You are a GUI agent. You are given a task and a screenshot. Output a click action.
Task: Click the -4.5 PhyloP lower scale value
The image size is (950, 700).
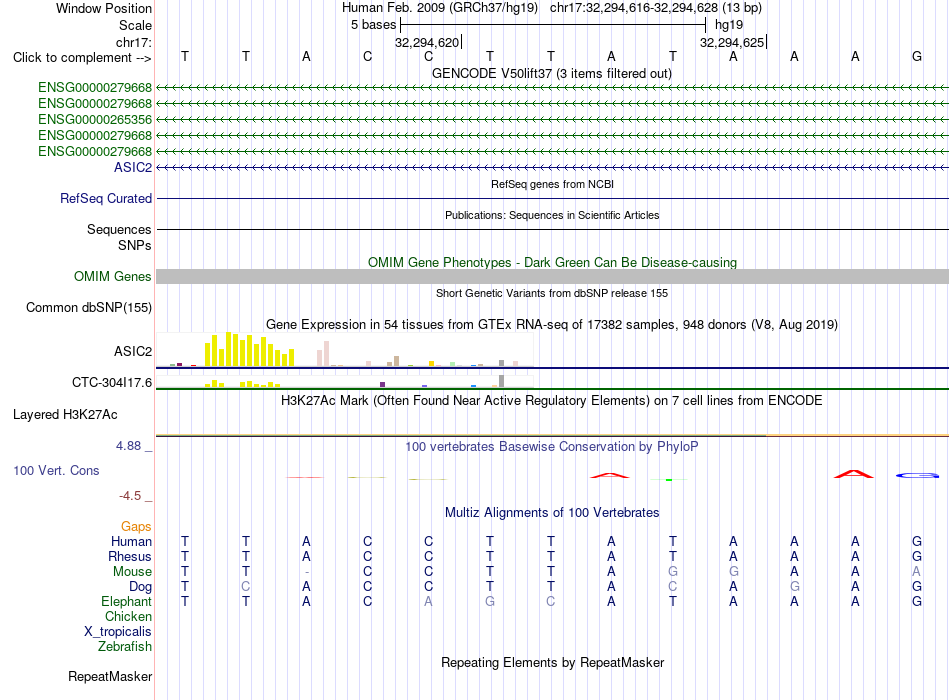coord(130,496)
